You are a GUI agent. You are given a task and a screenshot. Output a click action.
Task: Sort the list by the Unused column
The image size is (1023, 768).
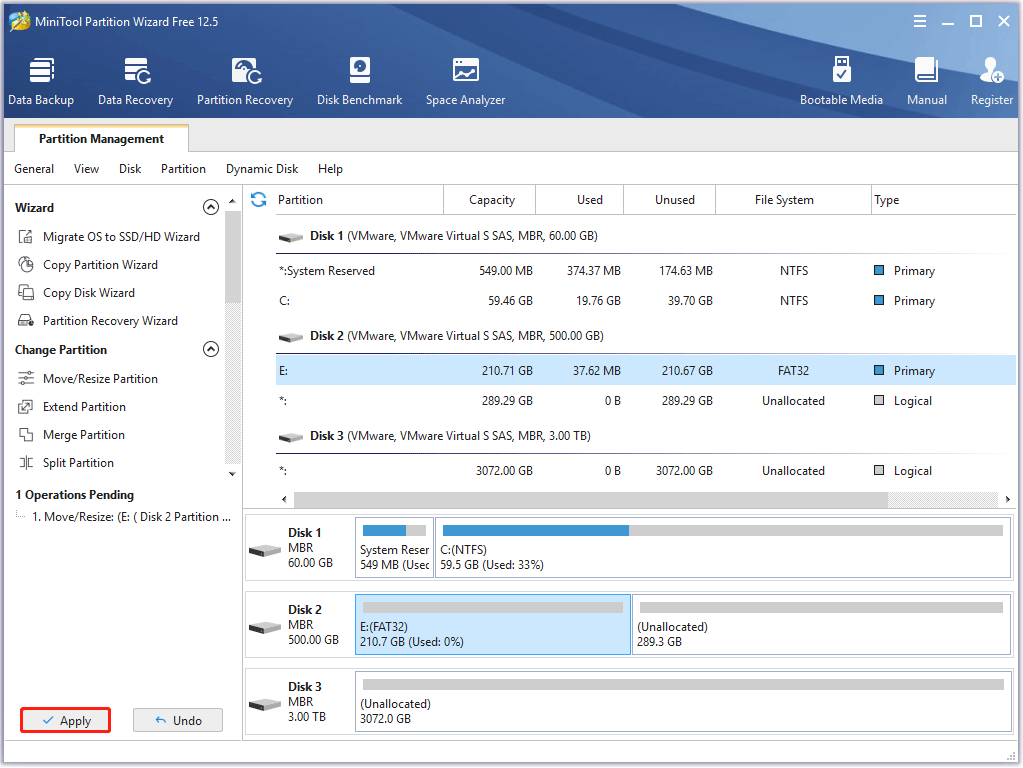tap(670, 200)
